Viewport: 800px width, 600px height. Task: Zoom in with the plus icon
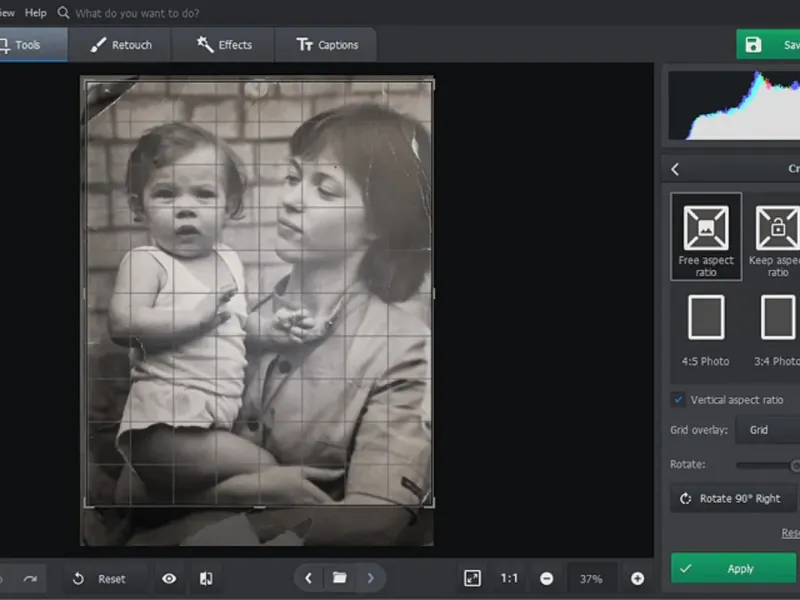pos(637,578)
